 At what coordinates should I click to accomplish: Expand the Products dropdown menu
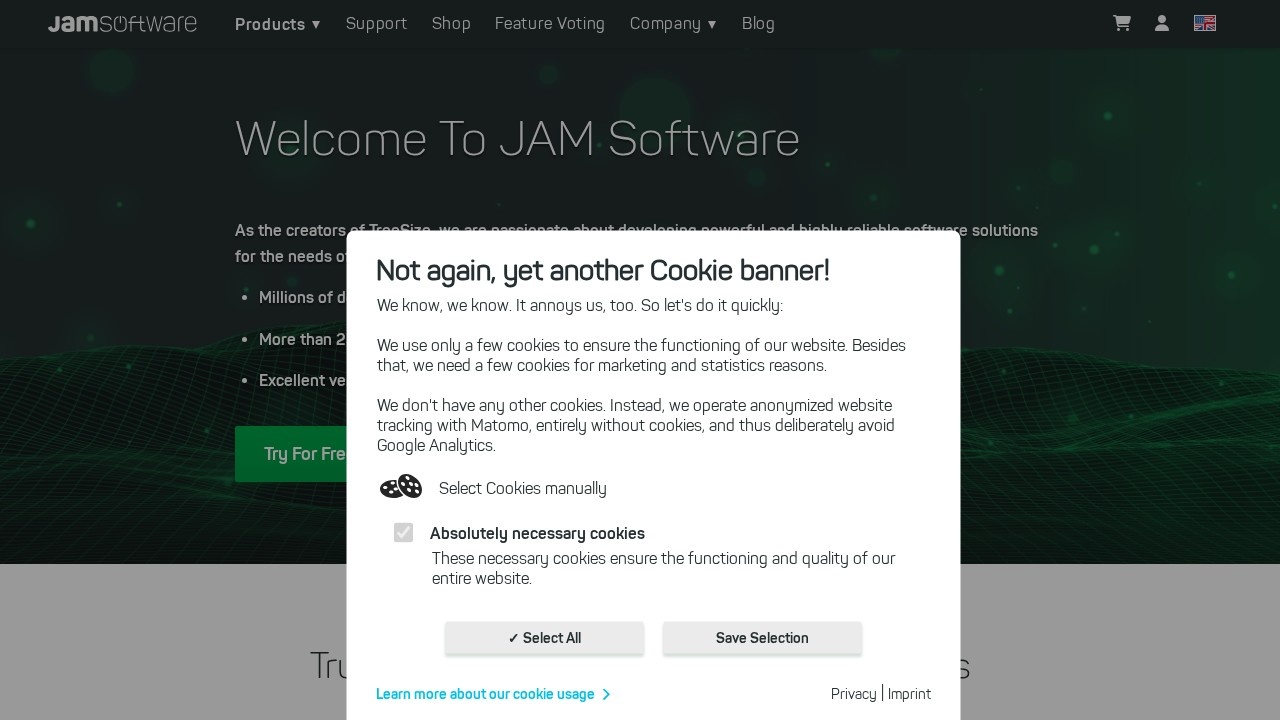click(x=278, y=24)
